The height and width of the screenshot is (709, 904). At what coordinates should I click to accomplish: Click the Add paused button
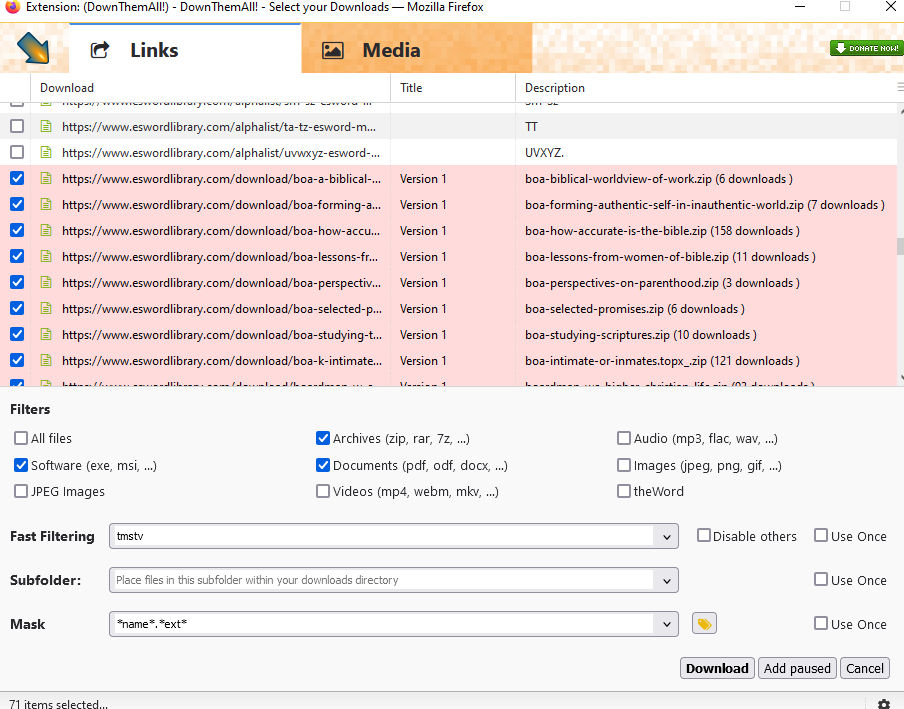click(x=797, y=668)
